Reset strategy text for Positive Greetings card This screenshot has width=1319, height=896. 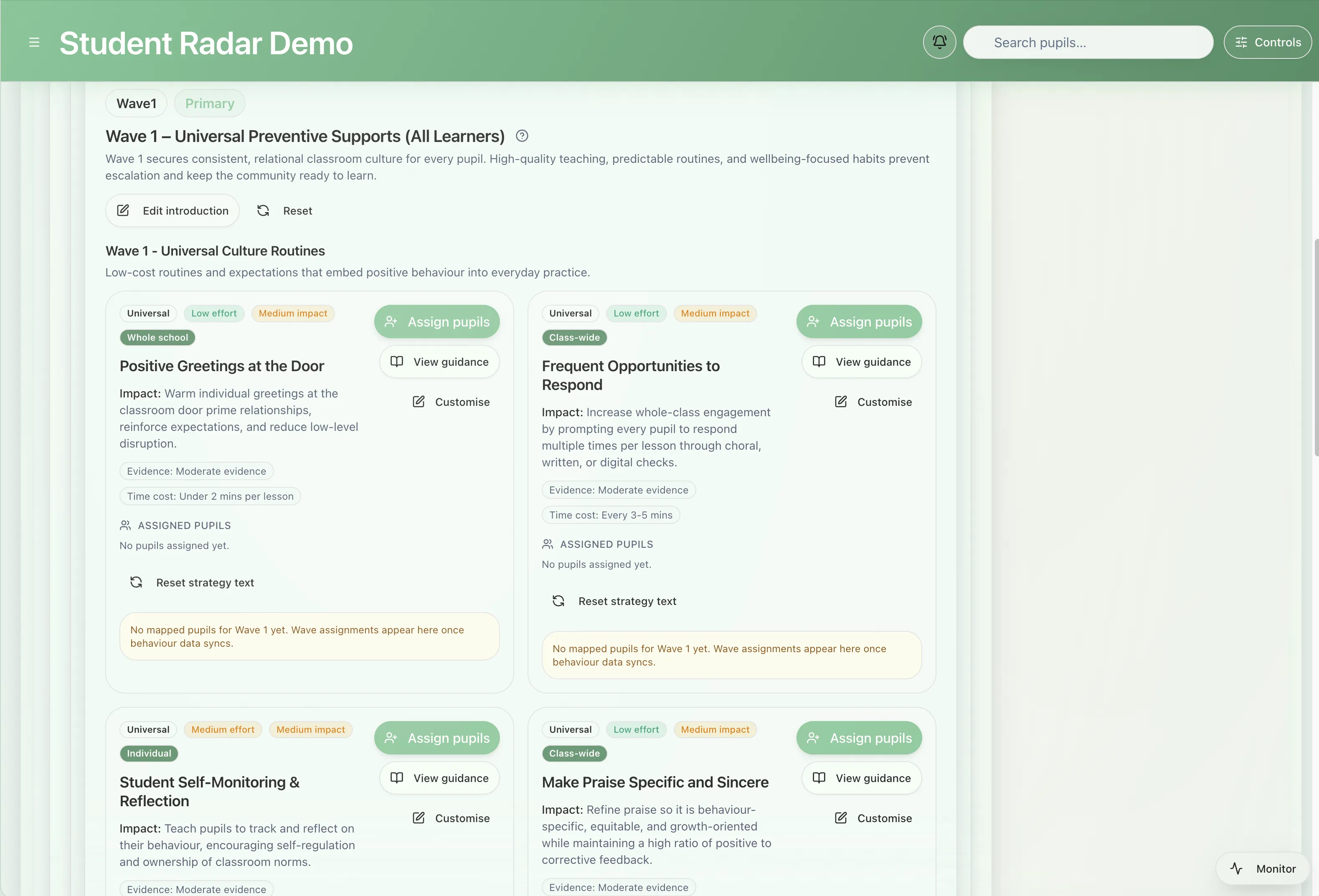193,583
